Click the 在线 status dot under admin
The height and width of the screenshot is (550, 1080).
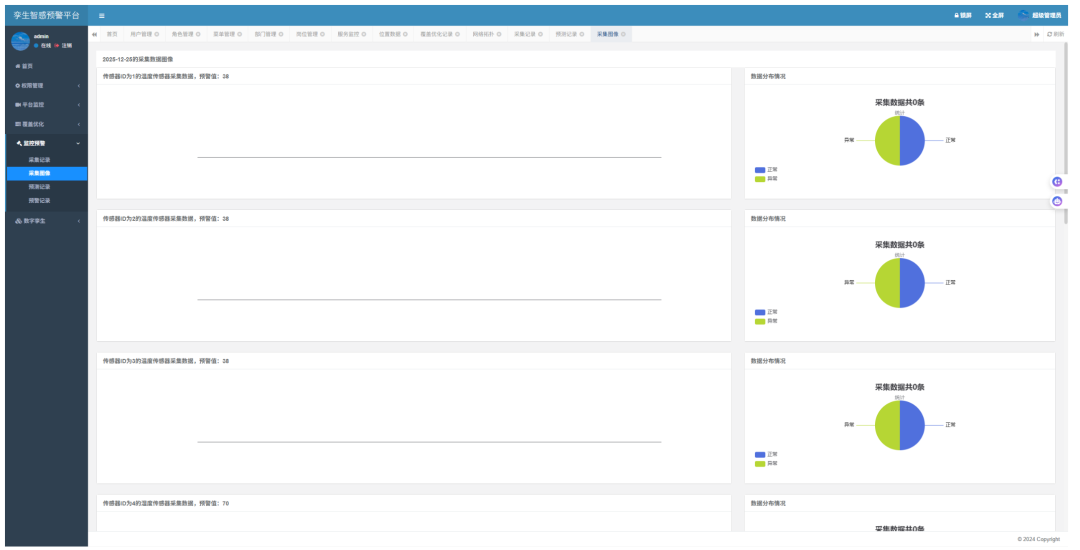pyautogui.click(x=37, y=45)
